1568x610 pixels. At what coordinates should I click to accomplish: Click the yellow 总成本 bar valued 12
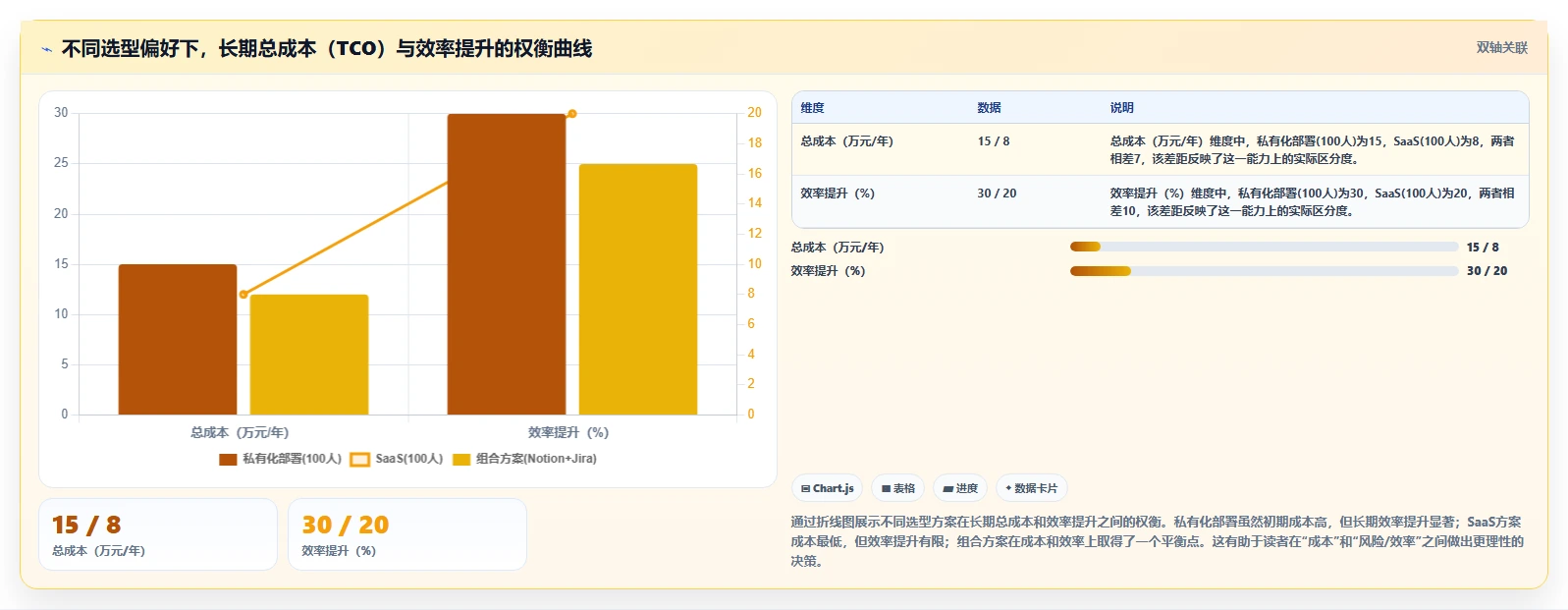[x=309, y=355]
